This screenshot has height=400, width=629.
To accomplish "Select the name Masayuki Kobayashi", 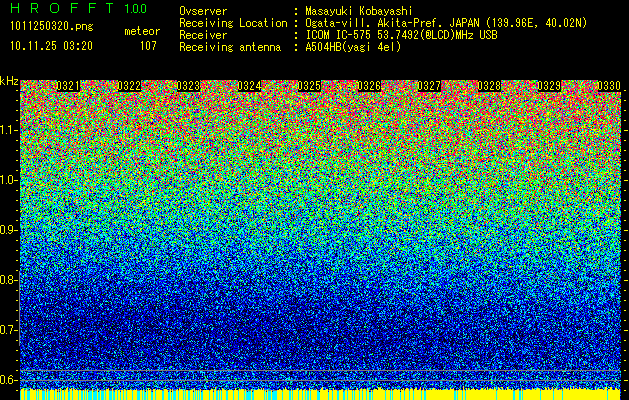I will pos(359,11).
